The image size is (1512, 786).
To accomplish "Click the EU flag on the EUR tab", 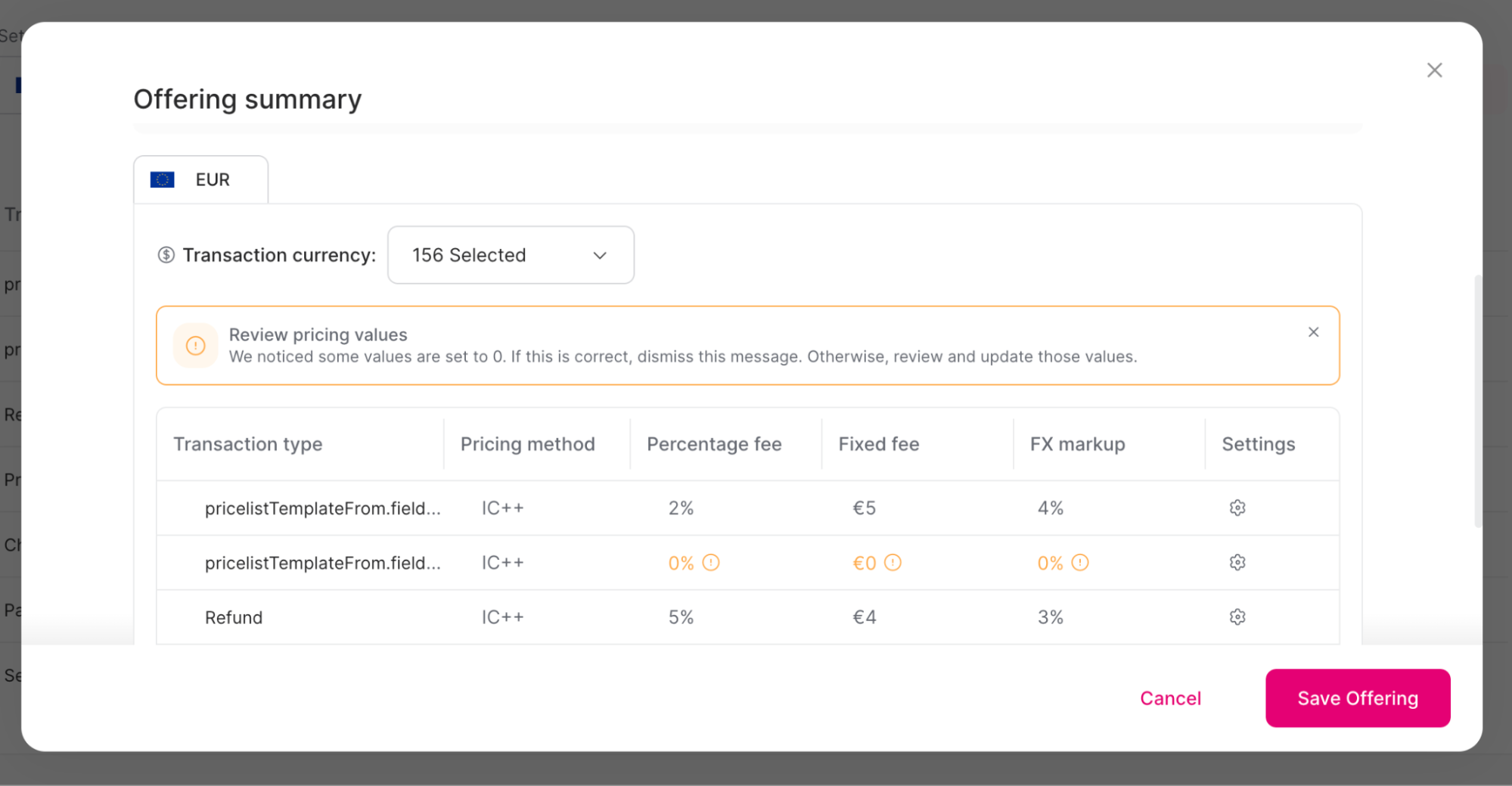I will click(161, 179).
